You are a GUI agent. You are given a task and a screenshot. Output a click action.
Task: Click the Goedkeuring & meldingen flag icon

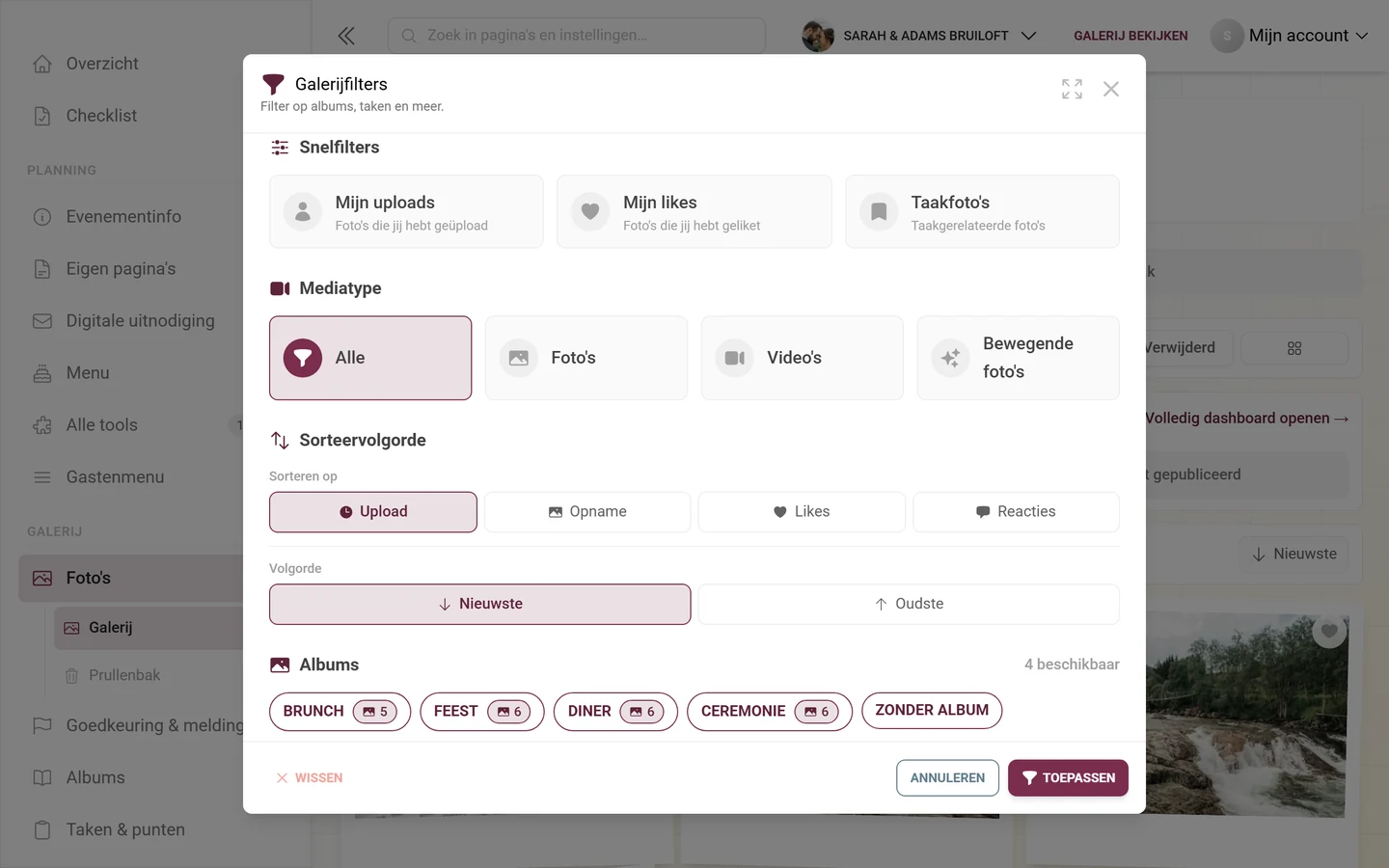pos(42,725)
